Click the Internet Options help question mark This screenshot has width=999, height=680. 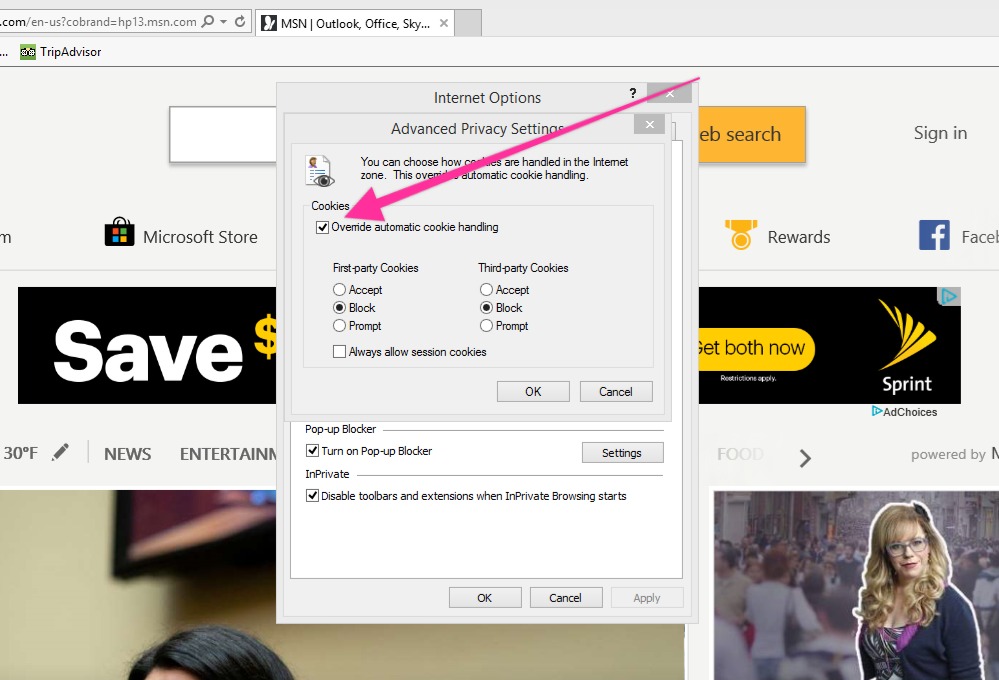click(x=633, y=93)
